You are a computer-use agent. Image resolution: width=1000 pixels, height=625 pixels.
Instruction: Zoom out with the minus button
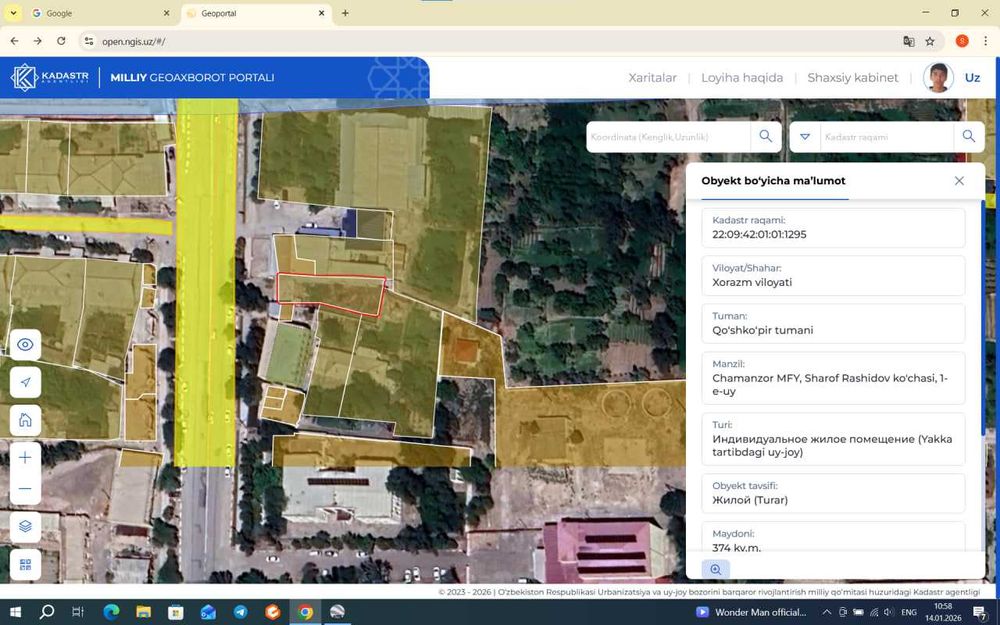[x=25, y=489]
